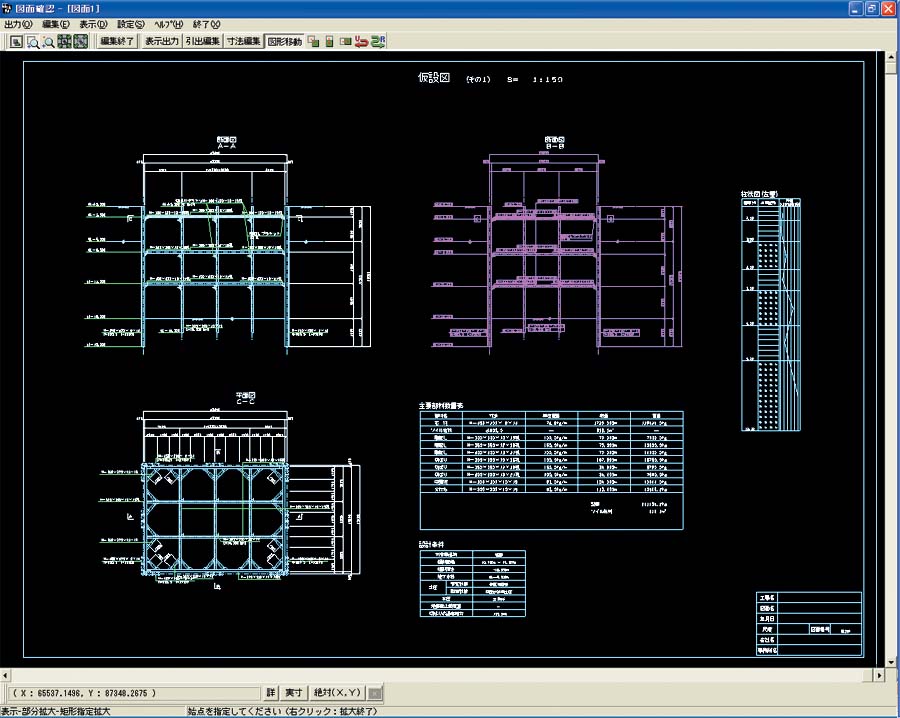The image size is (900, 718).
Task: Click the green pan/move view icon
Action: pyautogui.click(x=64, y=41)
